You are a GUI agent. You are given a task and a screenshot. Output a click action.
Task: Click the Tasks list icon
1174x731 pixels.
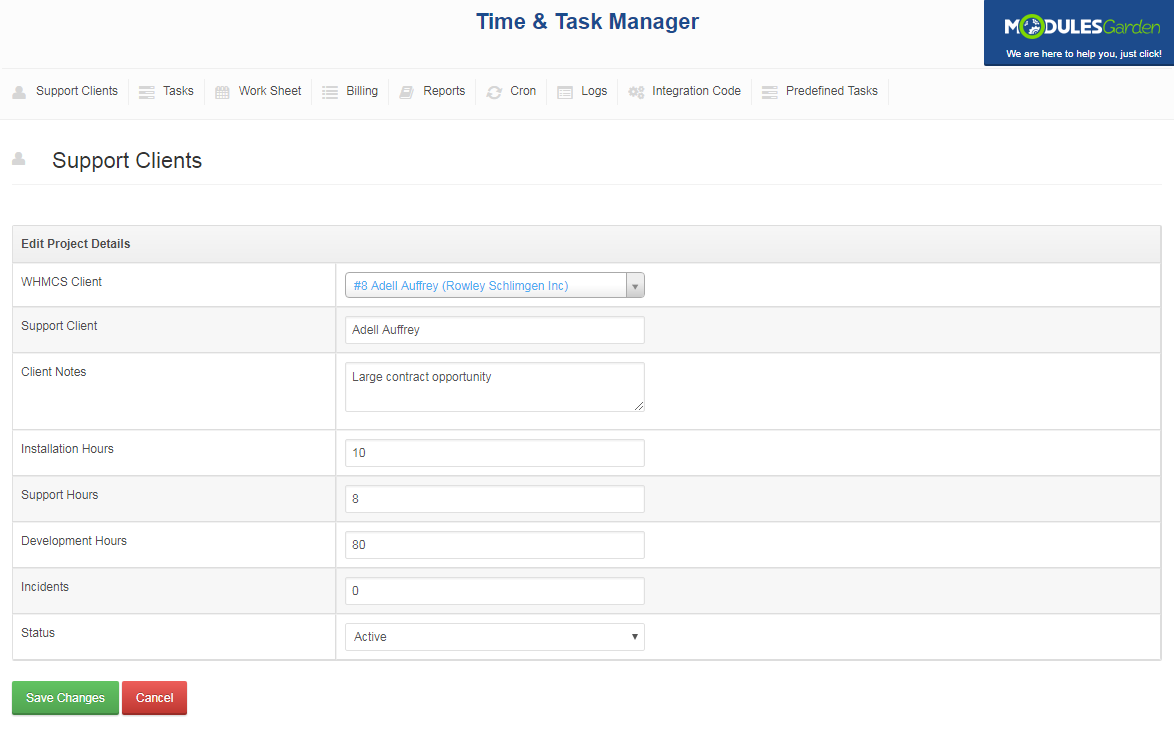point(146,91)
